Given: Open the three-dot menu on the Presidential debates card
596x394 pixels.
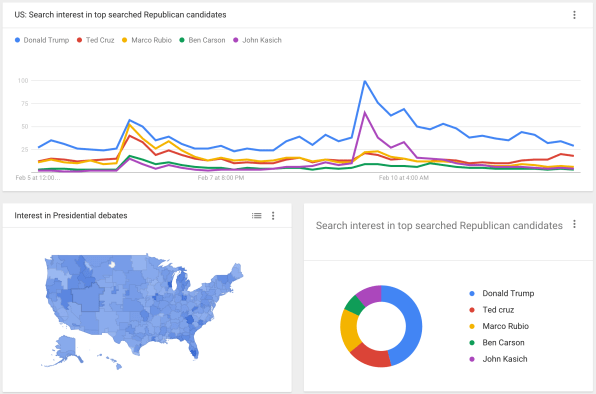Looking at the screenshot, I should click(x=273, y=216).
